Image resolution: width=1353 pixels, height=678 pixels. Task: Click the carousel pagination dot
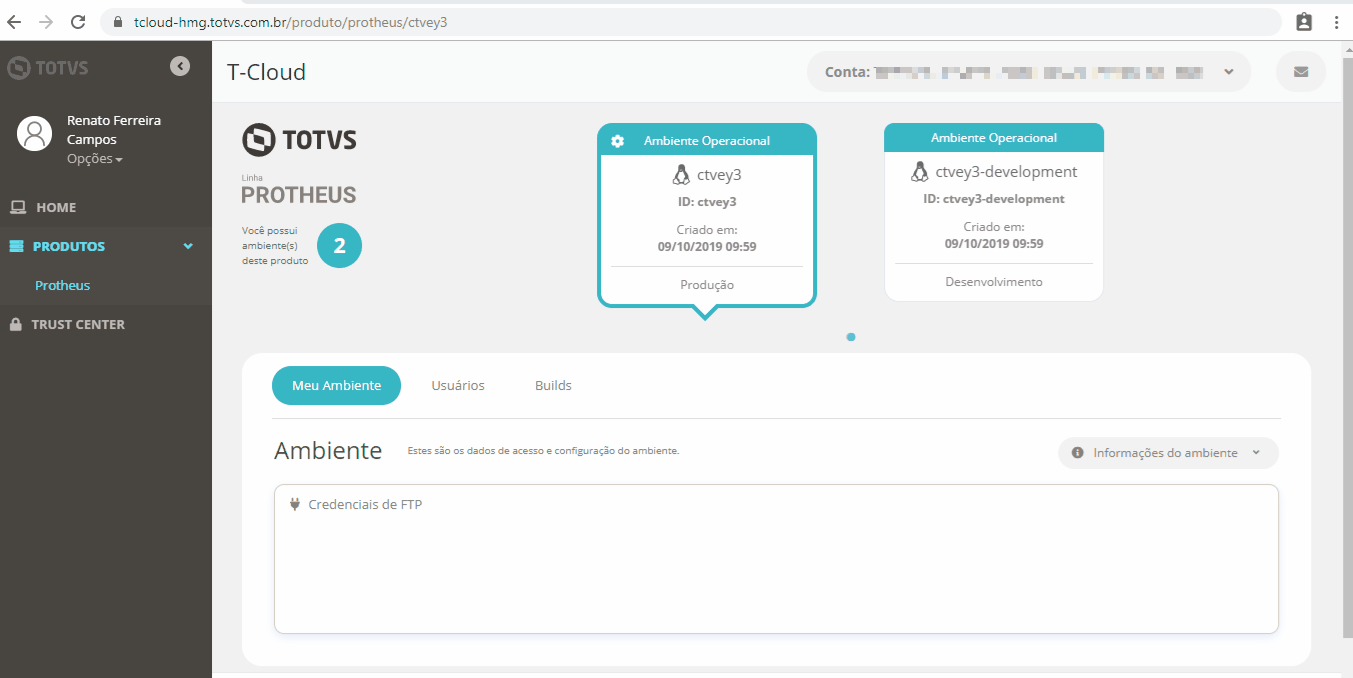point(851,337)
